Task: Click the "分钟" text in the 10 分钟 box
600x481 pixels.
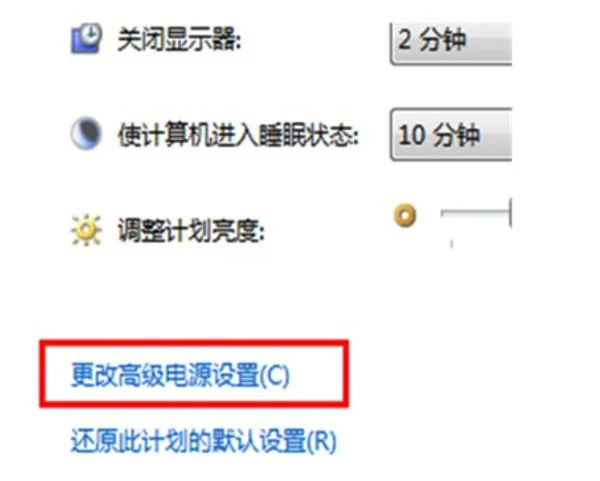Action: click(x=457, y=135)
